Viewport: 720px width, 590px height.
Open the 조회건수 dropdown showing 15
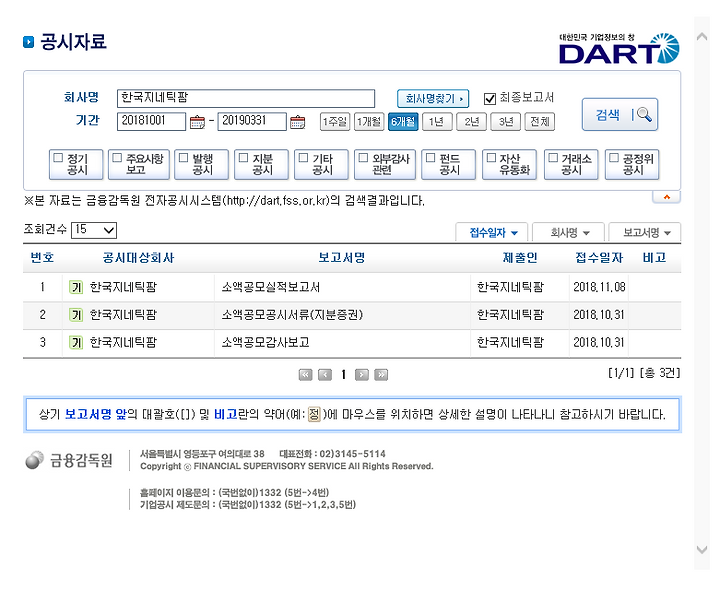point(94,230)
